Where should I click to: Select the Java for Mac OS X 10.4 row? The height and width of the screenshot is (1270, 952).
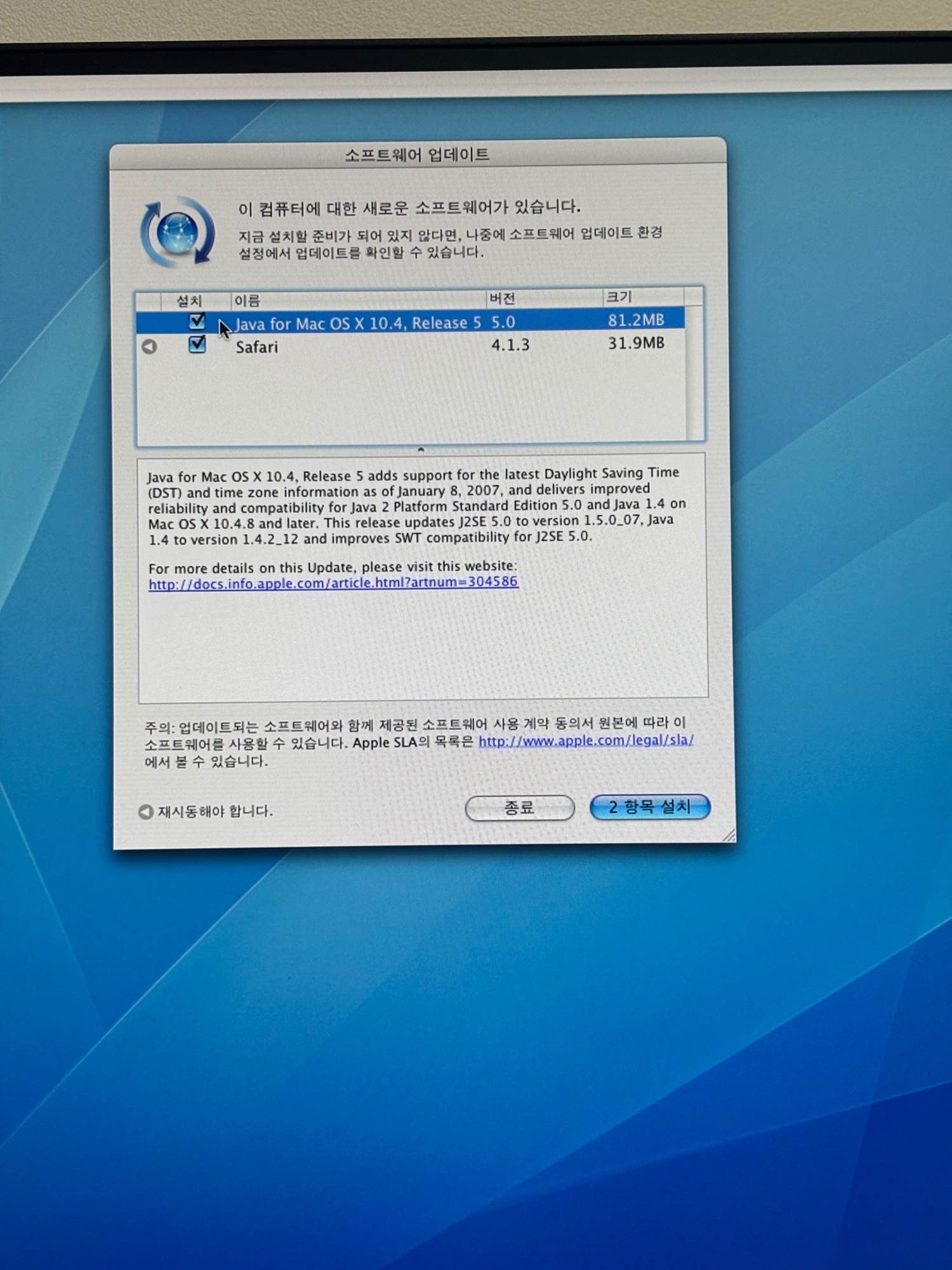pyautogui.click(x=355, y=323)
